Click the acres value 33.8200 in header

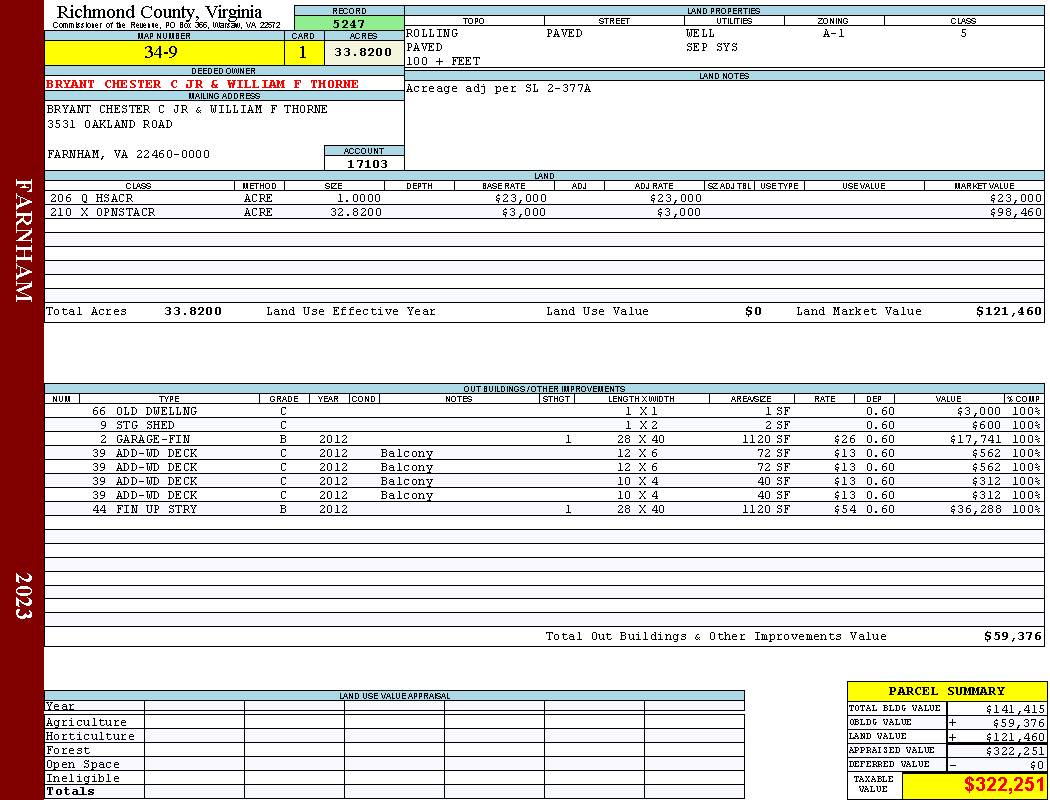(364, 52)
